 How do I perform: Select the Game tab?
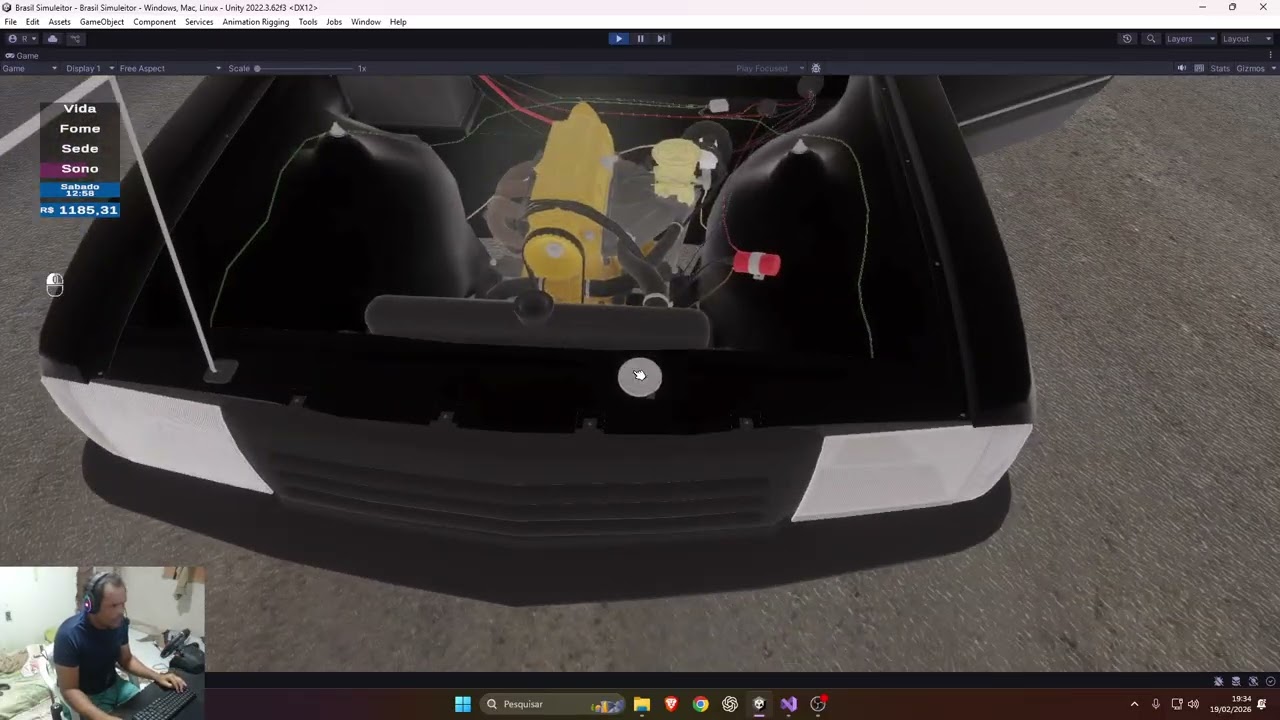pyautogui.click(x=22, y=56)
